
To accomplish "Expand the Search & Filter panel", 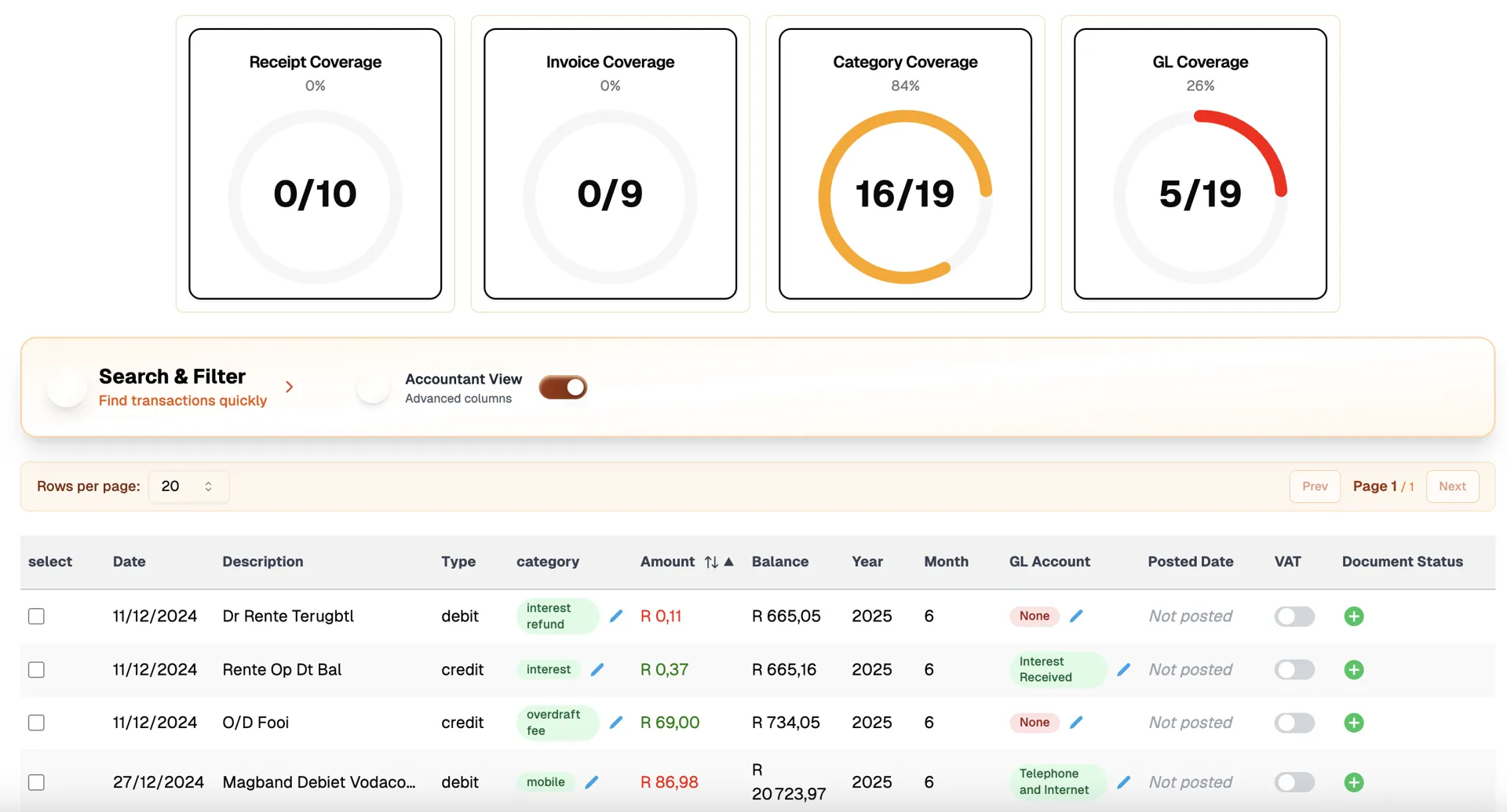I will coord(290,387).
